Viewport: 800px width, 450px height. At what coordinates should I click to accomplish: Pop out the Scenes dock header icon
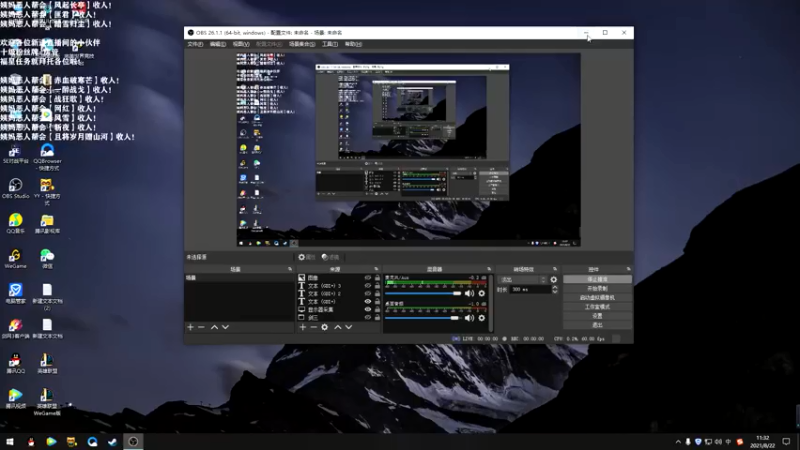[290, 269]
